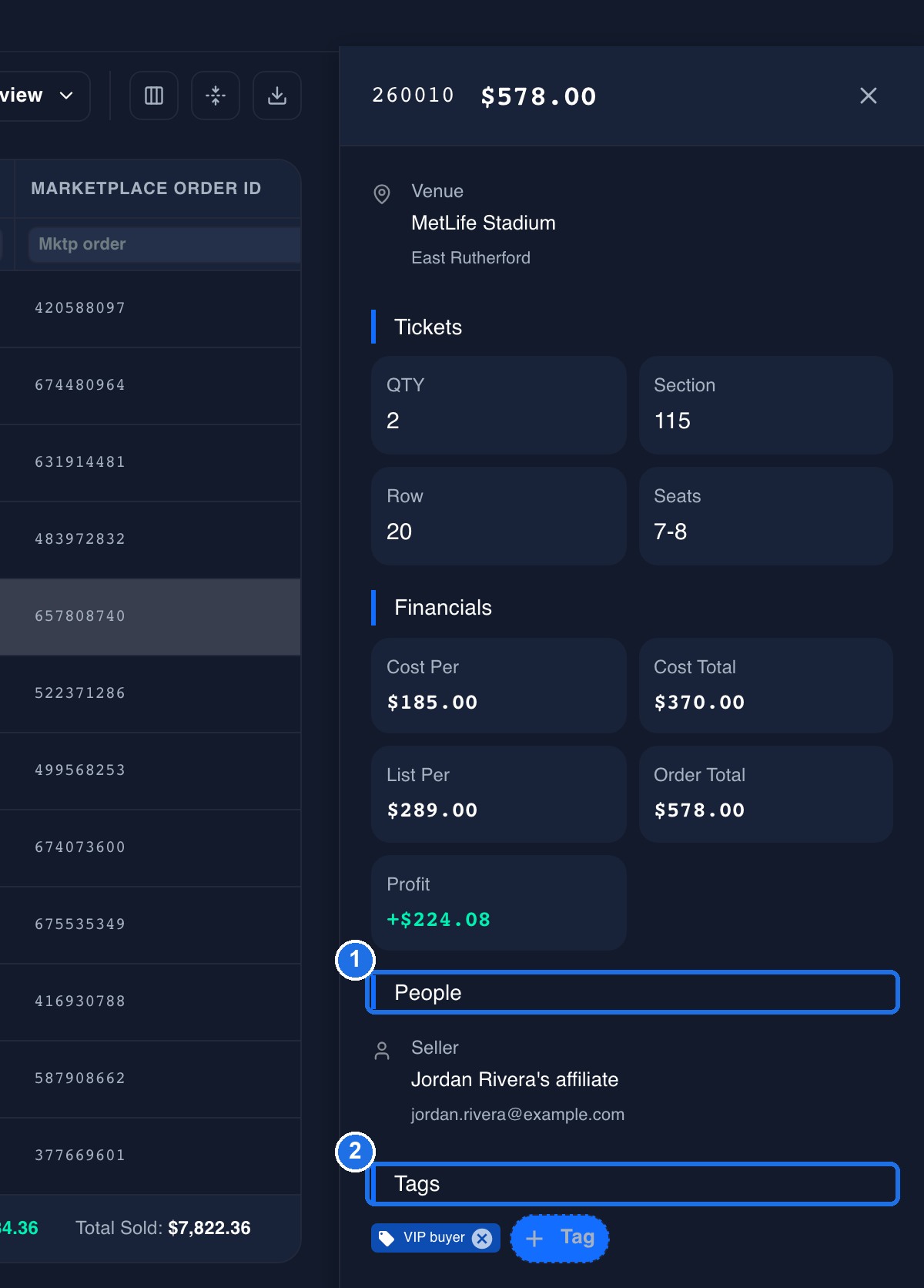Screen dimensions: 924x1288
Task: Select order row 483972832
Action: point(150,539)
